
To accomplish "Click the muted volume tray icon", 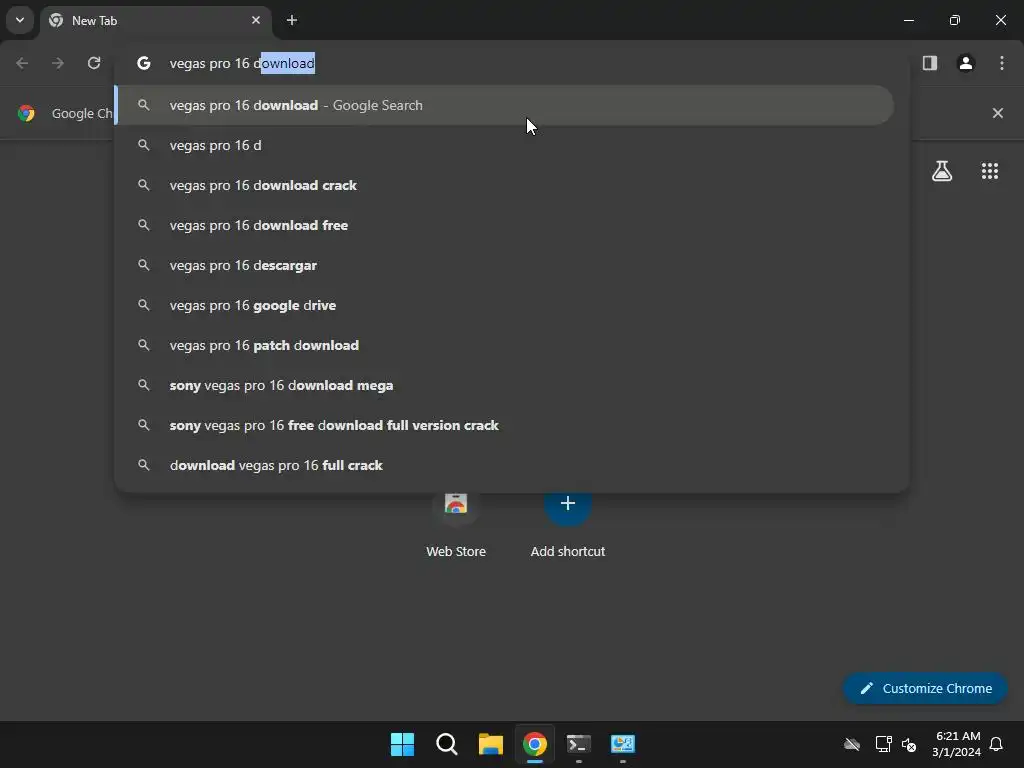I will pyautogui.click(x=908, y=744).
